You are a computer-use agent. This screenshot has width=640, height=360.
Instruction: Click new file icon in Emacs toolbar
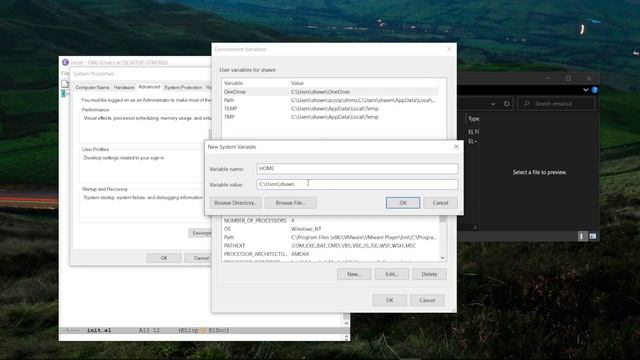(x=65, y=84)
